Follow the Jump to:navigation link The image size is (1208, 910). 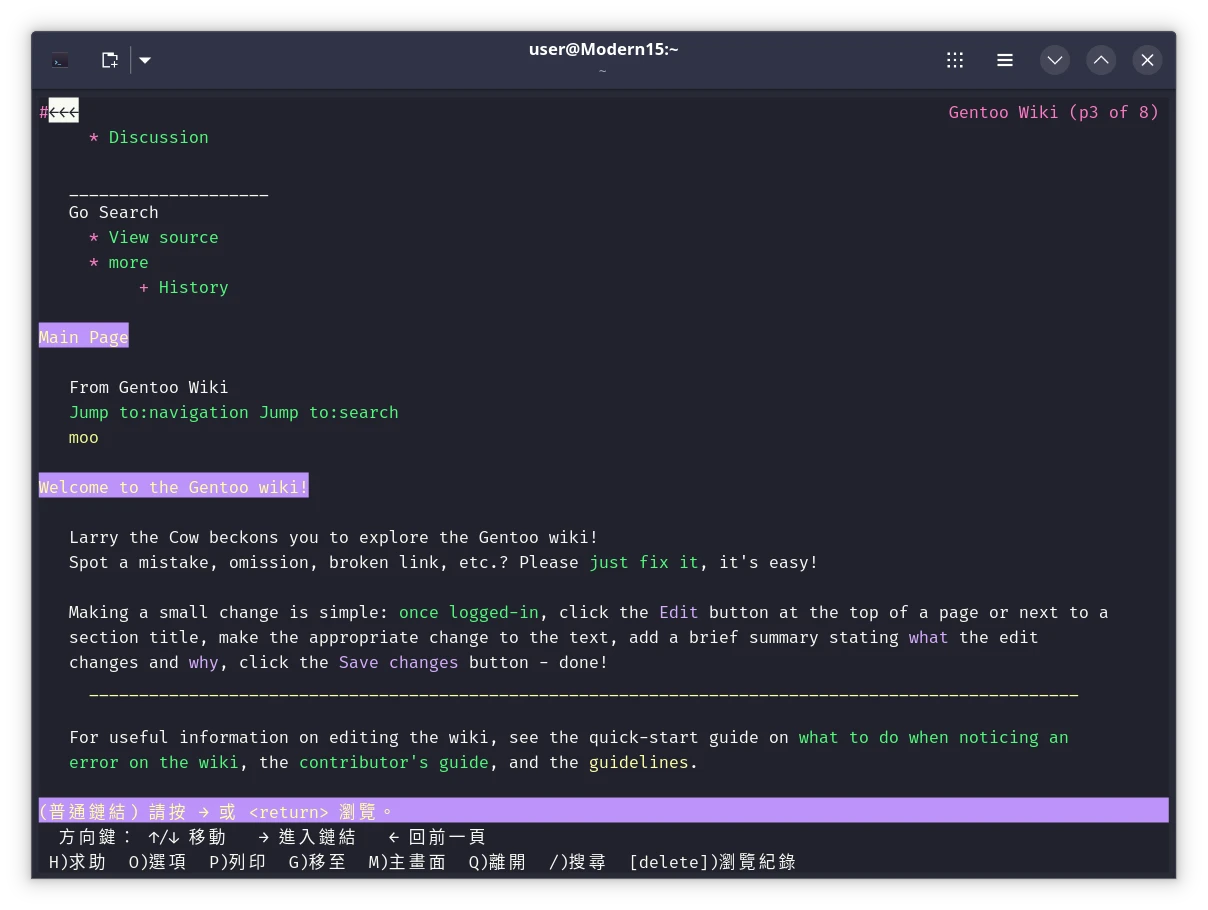pyautogui.click(x=157, y=412)
